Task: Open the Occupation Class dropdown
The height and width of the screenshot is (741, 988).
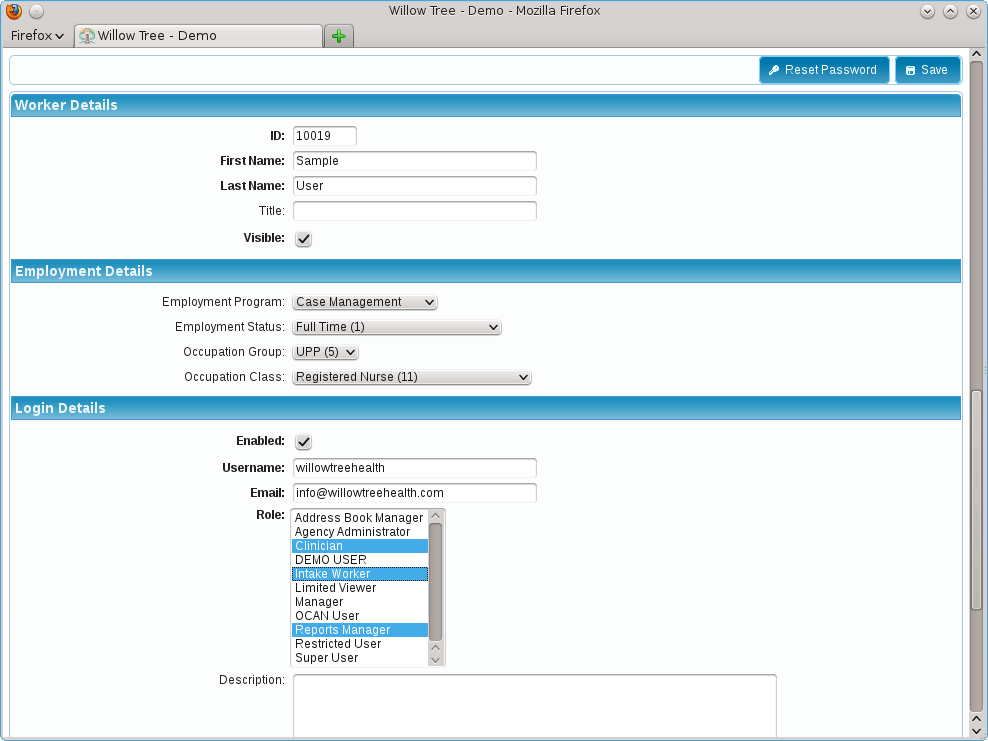Action: coord(411,377)
